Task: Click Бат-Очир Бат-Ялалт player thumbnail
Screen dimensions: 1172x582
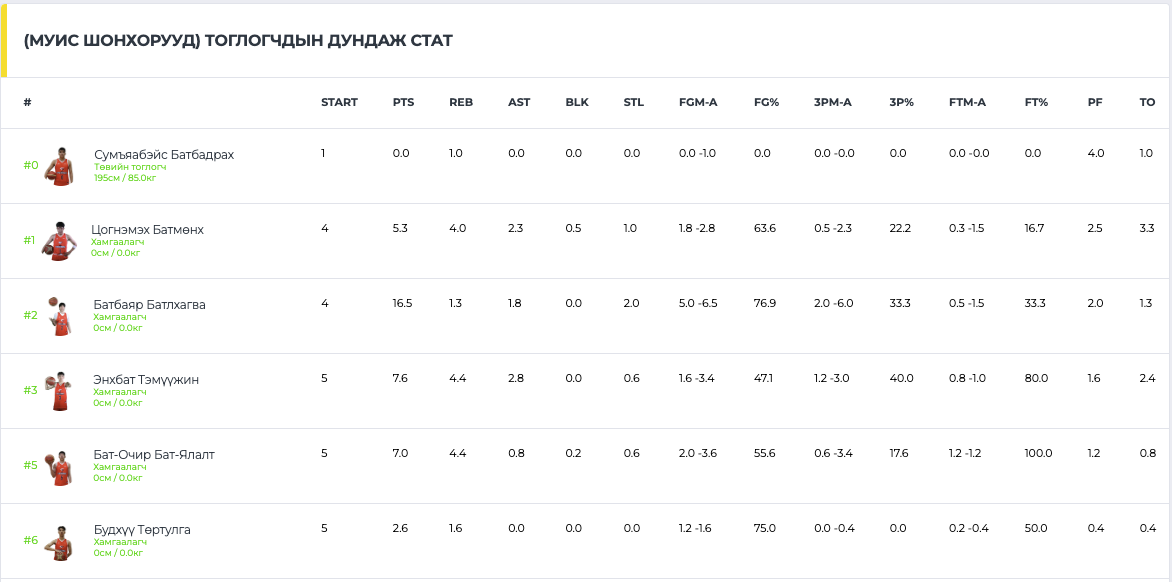Action: pyautogui.click(x=59, y=466)
